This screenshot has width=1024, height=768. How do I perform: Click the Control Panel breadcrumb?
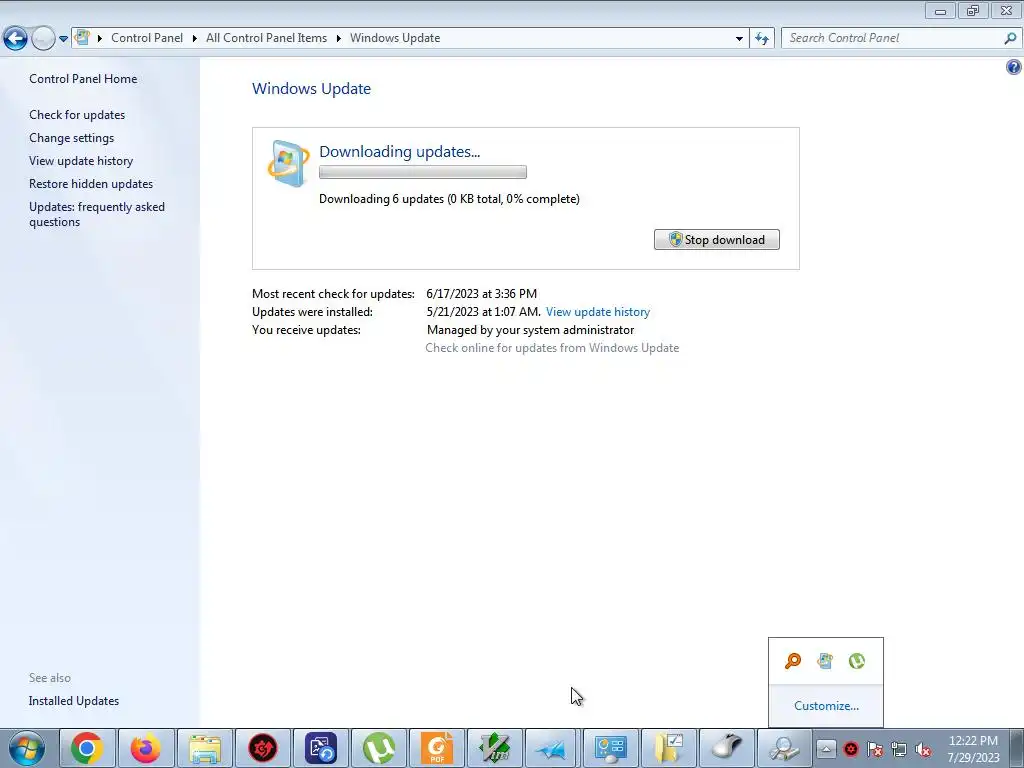click(147, 38)
